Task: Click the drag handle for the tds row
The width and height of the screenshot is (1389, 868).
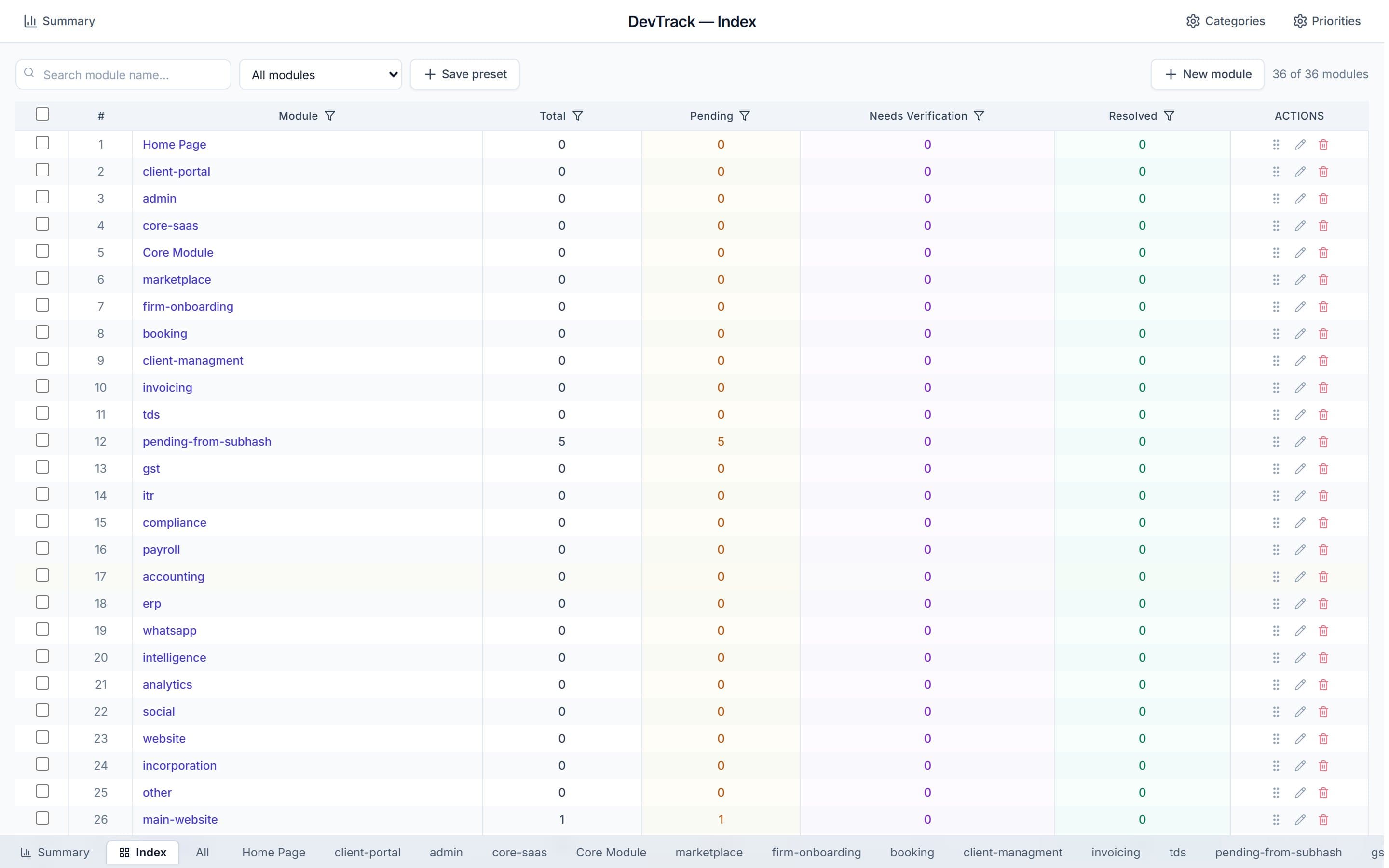Action: pyautogui.click(x=1275, y=415)
